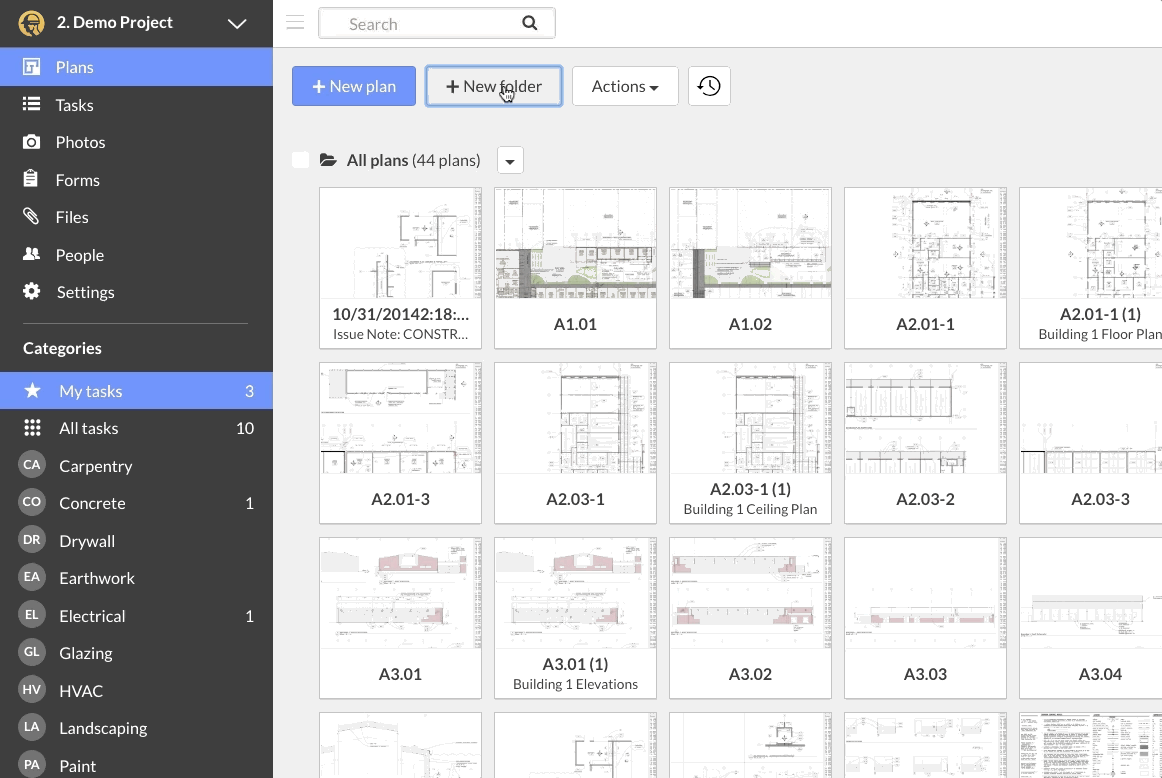Image resolution: width=1162 pixels, height=778 pixels.
Task: Open Settings via gear icon
Action: coord(32,292)
